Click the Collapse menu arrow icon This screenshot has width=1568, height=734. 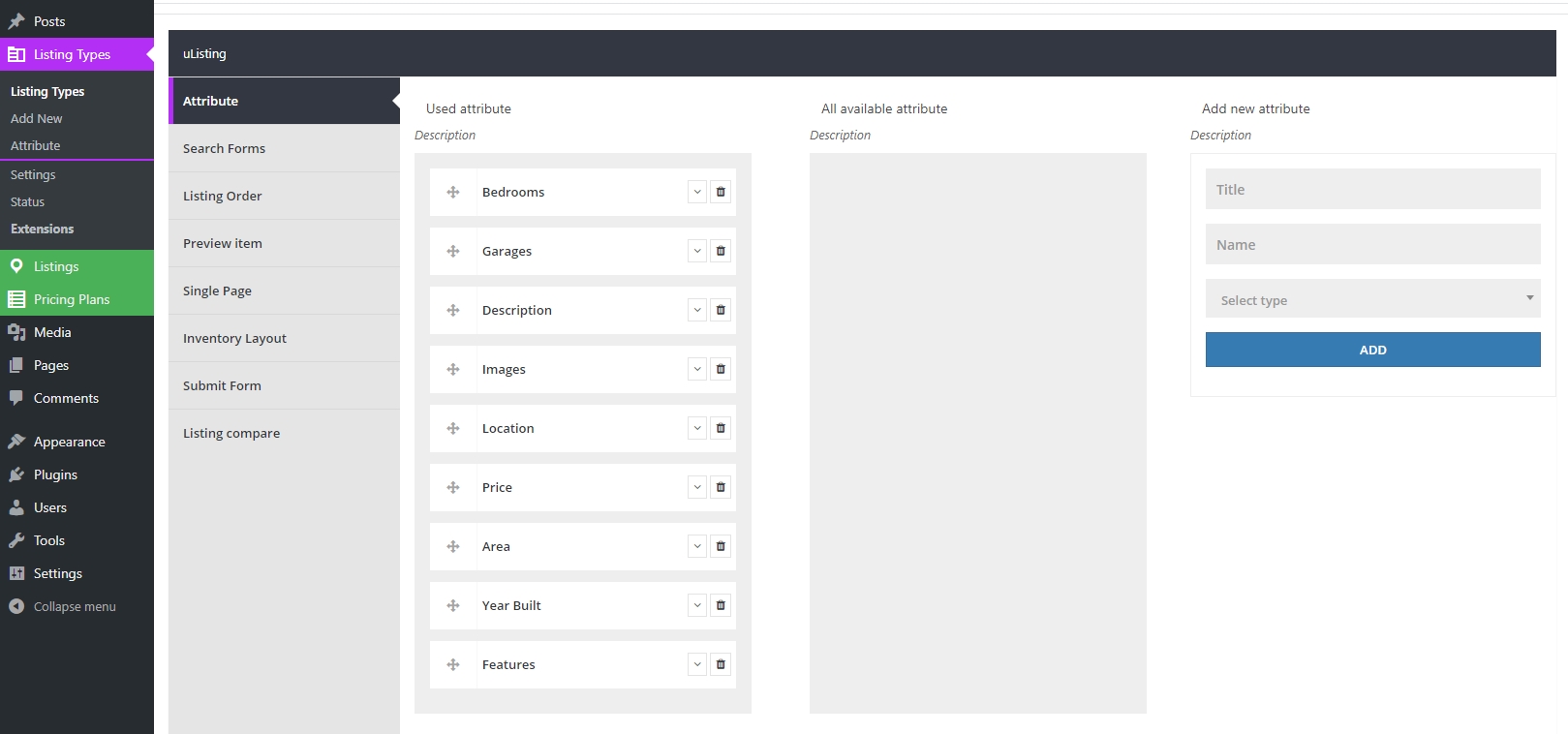click(16, 606)
